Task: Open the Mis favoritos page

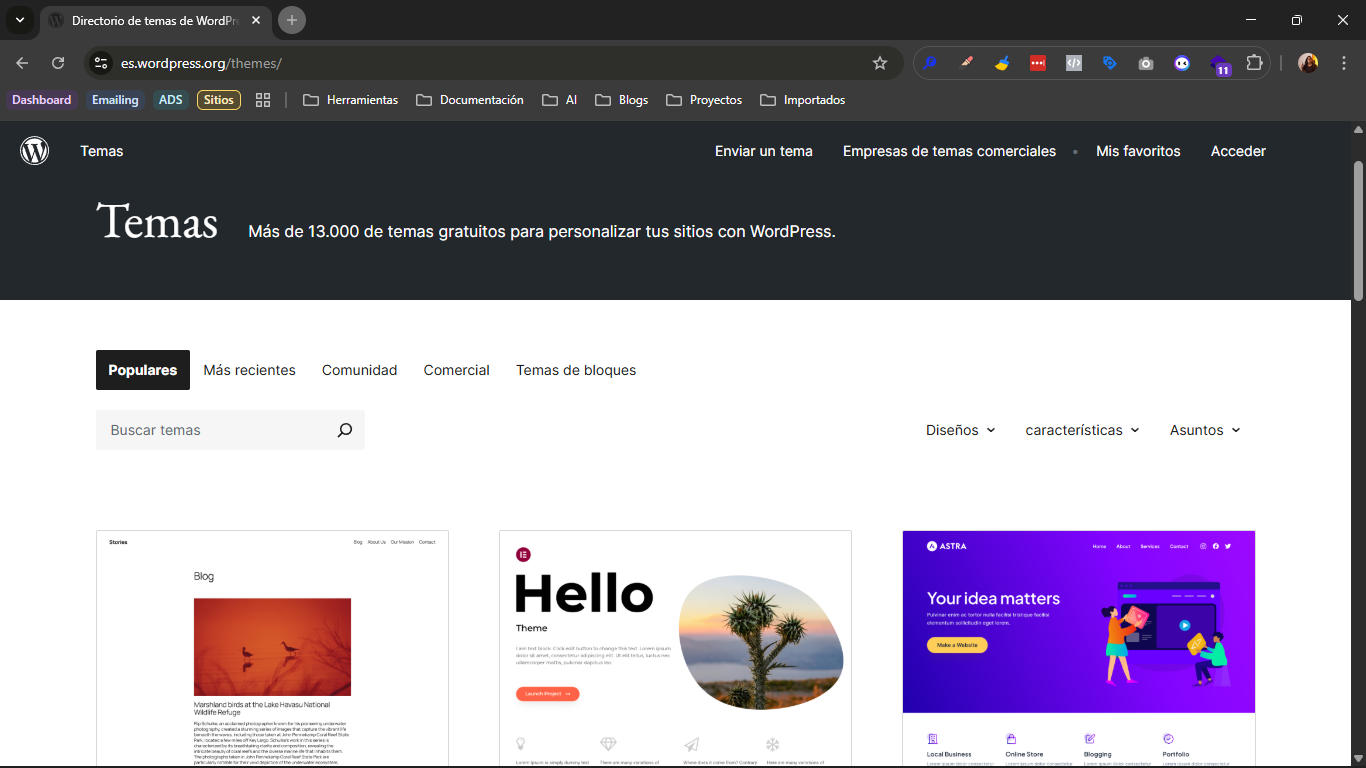Action: coord(1138,151)
